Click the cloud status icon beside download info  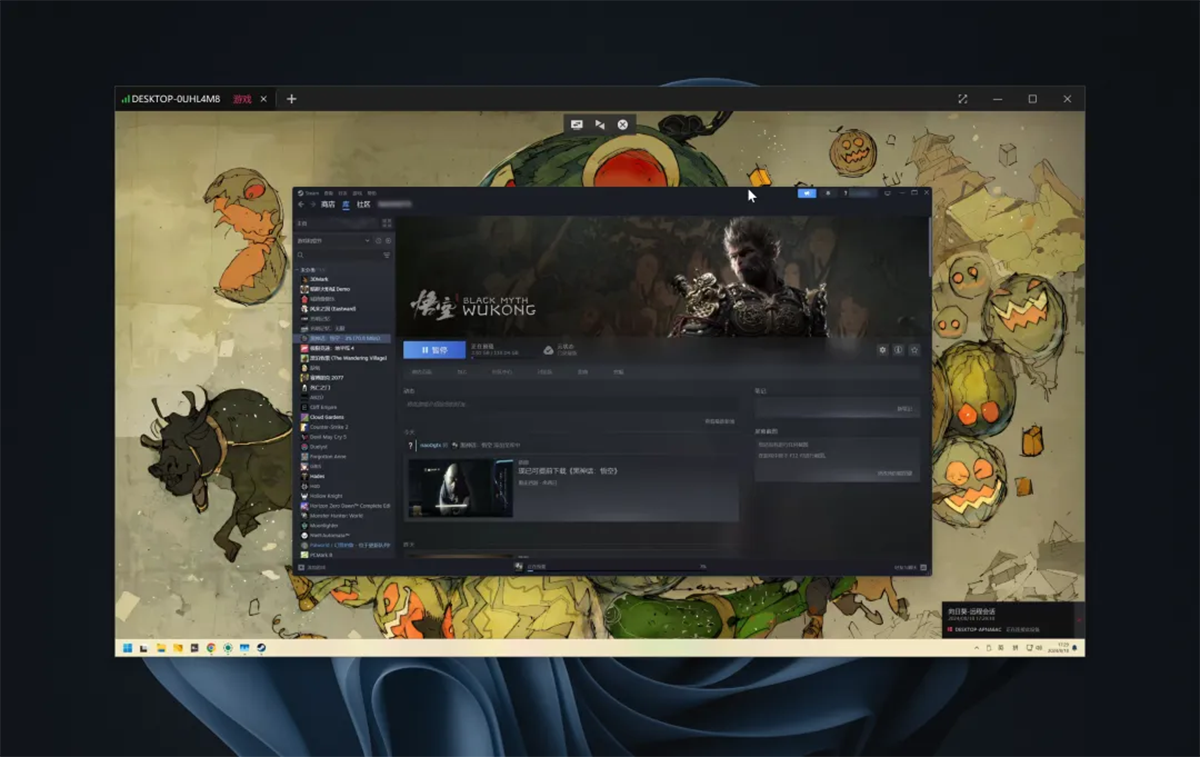tap(548, 350)
